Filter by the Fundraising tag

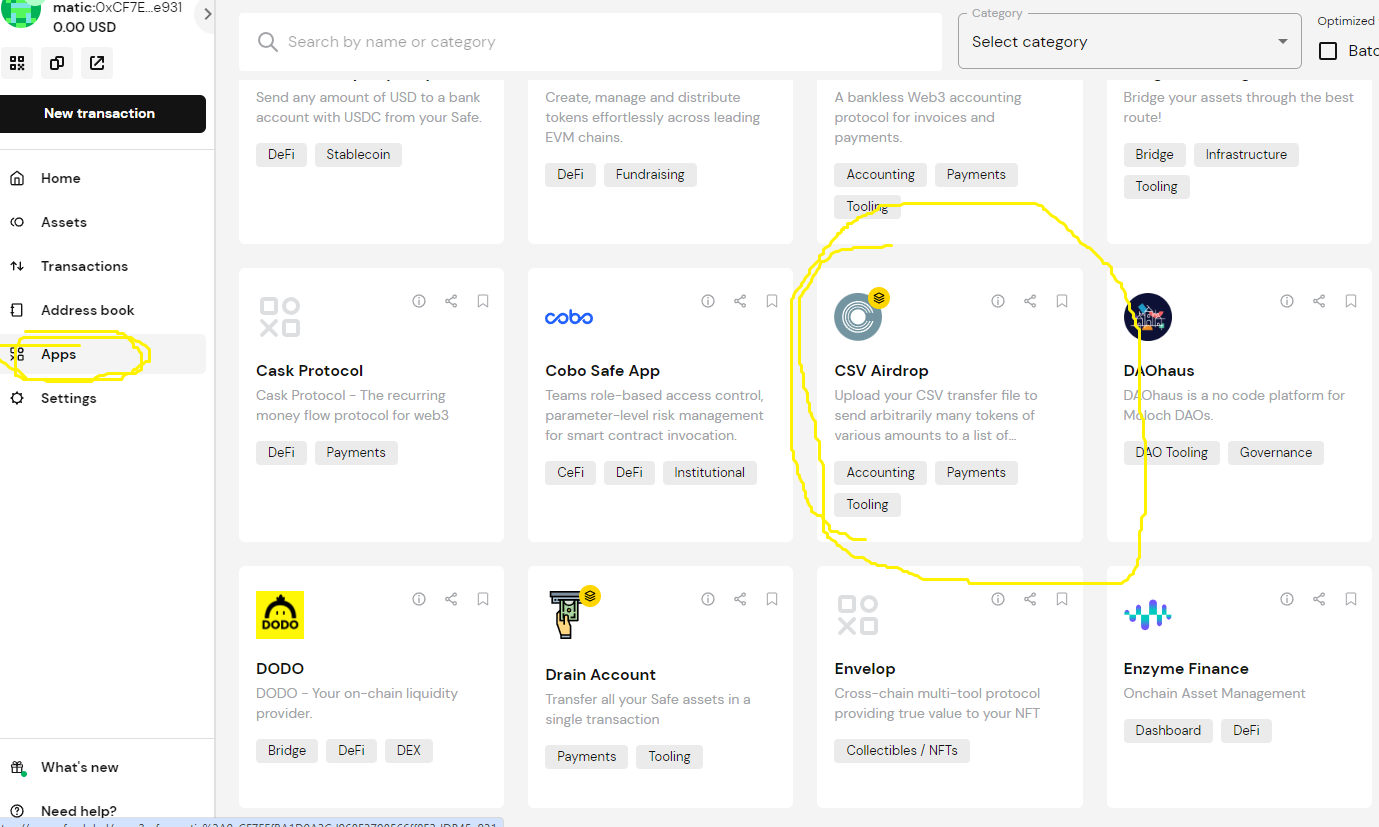(650, 175)
